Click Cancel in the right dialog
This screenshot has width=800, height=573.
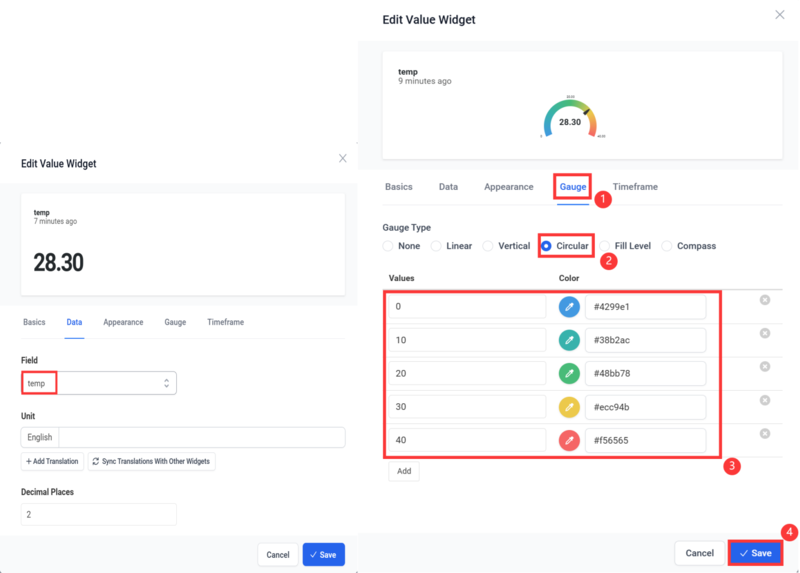699,553
